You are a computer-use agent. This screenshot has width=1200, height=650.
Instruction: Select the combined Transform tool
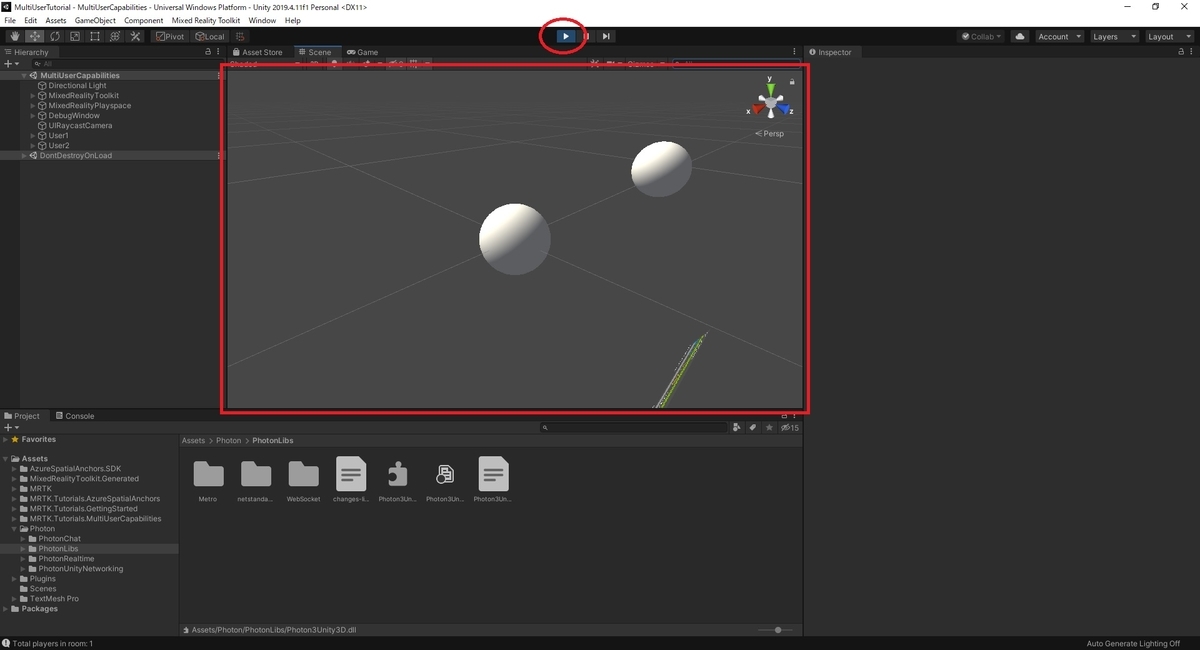coord(115,37)
